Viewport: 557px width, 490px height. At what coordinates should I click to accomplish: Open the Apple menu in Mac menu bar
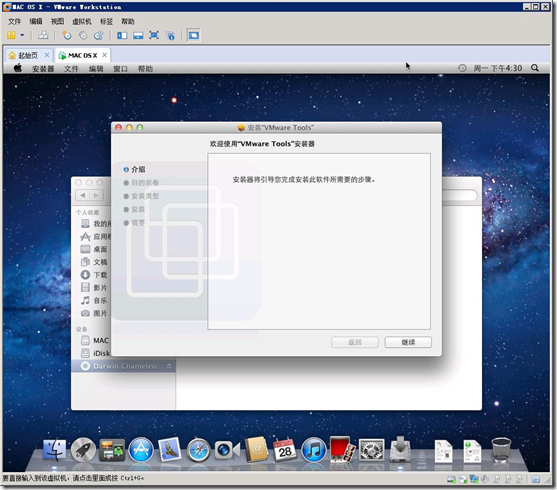point(18,68)
